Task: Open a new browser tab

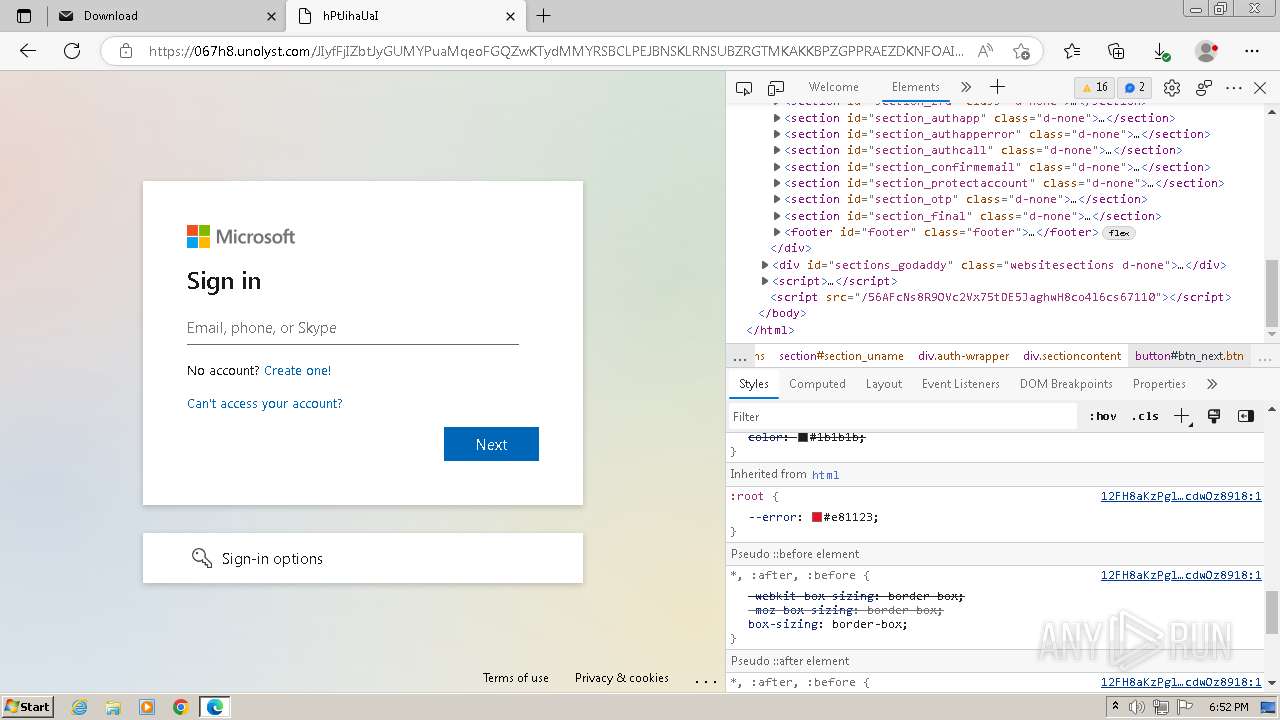Action: [543, 16]
